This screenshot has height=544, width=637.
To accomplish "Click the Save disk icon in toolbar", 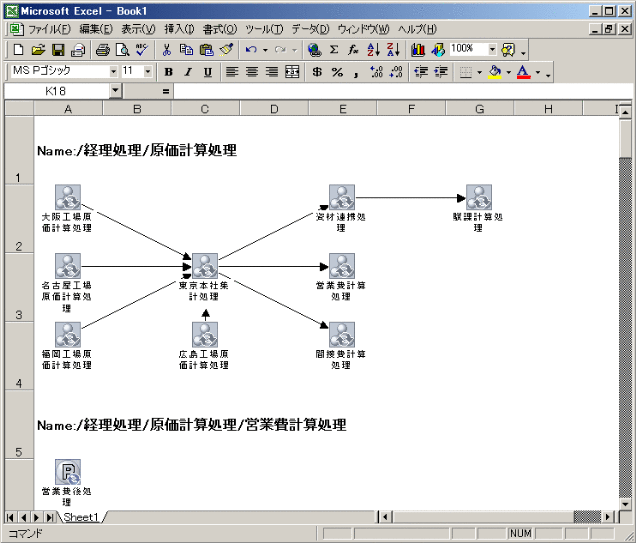I will 57,49.
